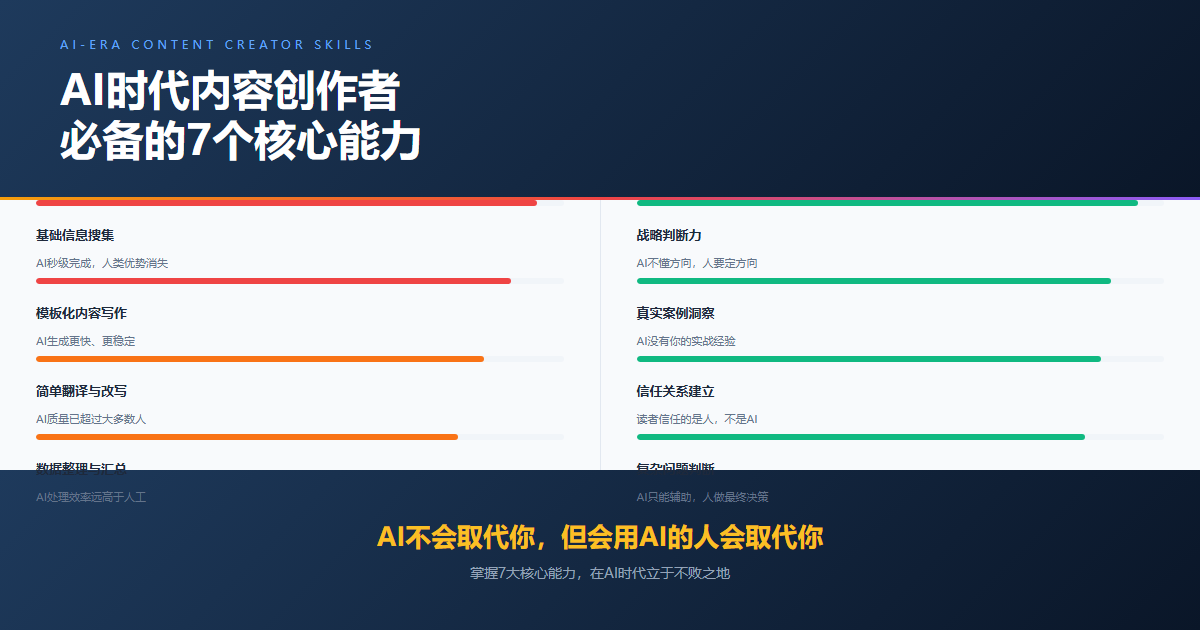Click the main title 'AI时代内容创作者'
Viewport: 1200px width, 630px height.
coord(230,92)
